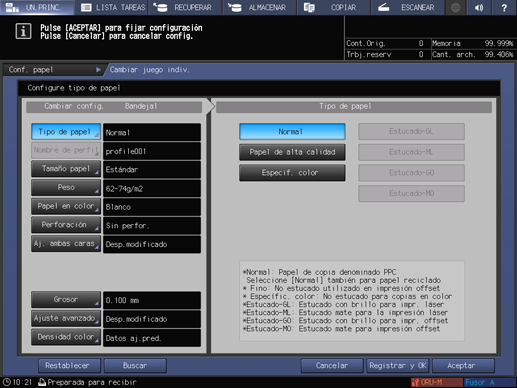This screenshot has width=517, height=388.
Task: Click the Restablecer button
Action: (69, 366)
